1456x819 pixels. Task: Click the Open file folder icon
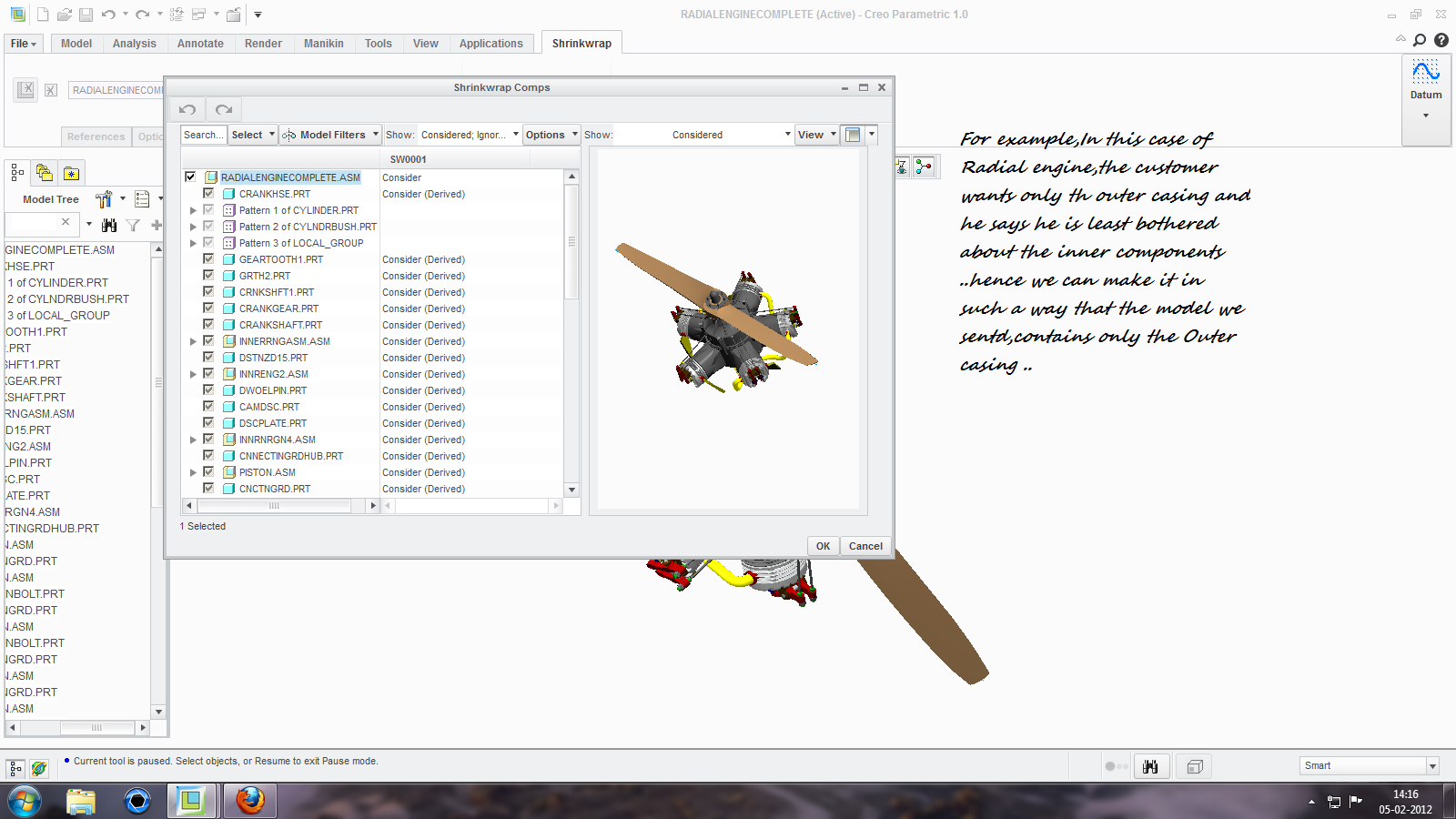[x=64, y=15]
